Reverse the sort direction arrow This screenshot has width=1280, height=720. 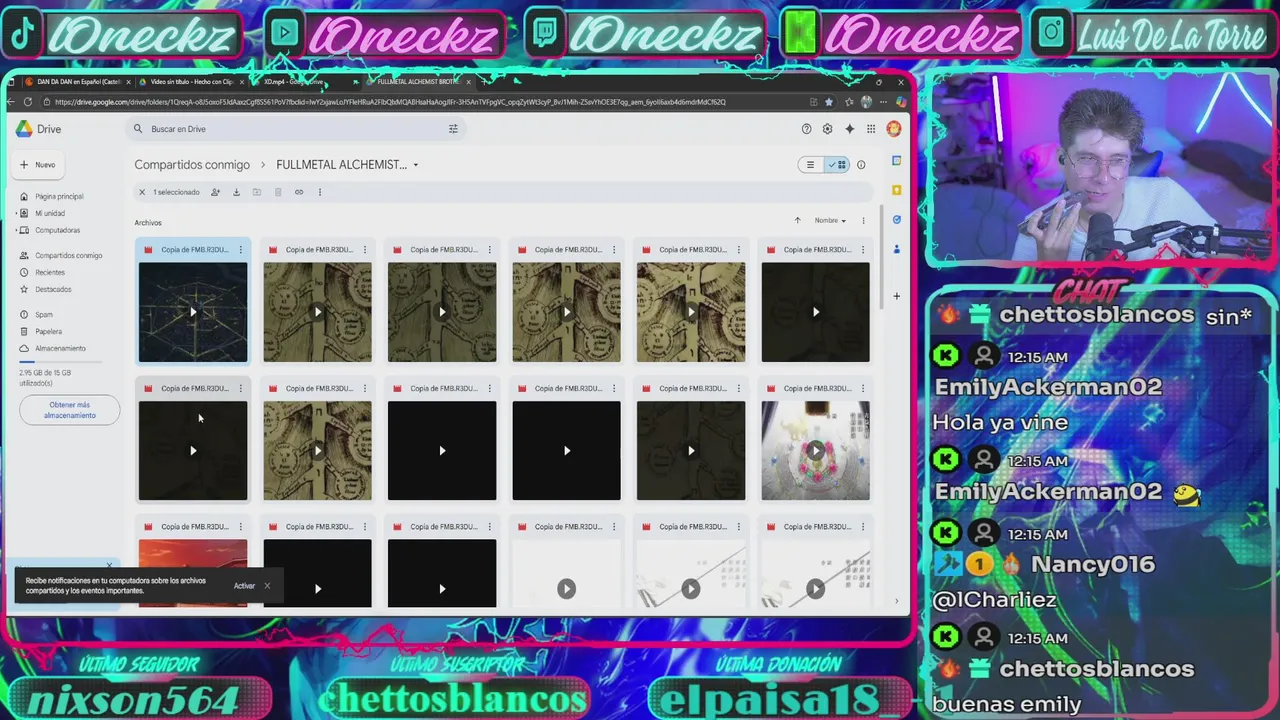pyautogui.click(x=797, y=221)
